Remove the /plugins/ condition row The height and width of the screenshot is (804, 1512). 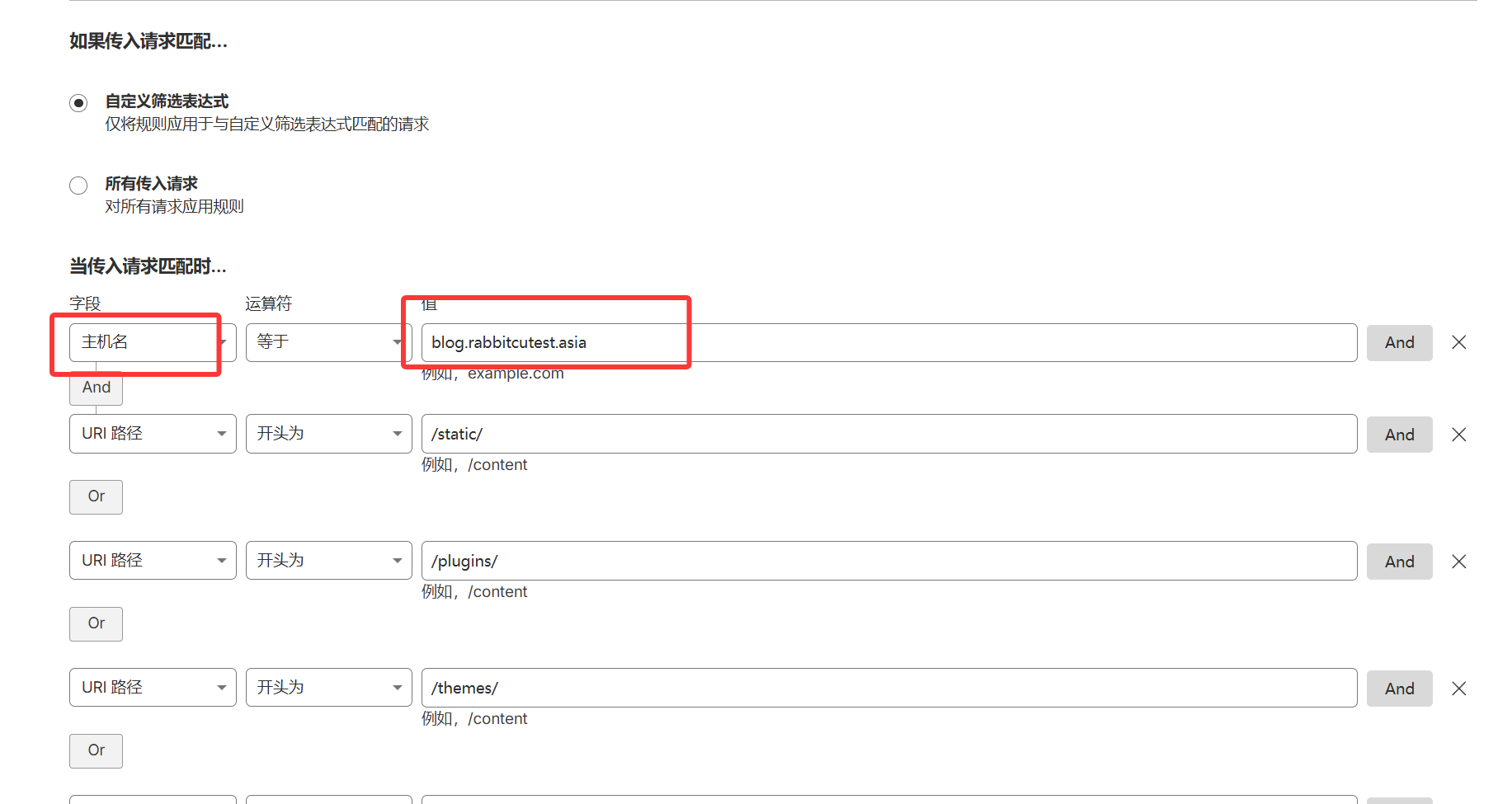tap(1458, 562)
